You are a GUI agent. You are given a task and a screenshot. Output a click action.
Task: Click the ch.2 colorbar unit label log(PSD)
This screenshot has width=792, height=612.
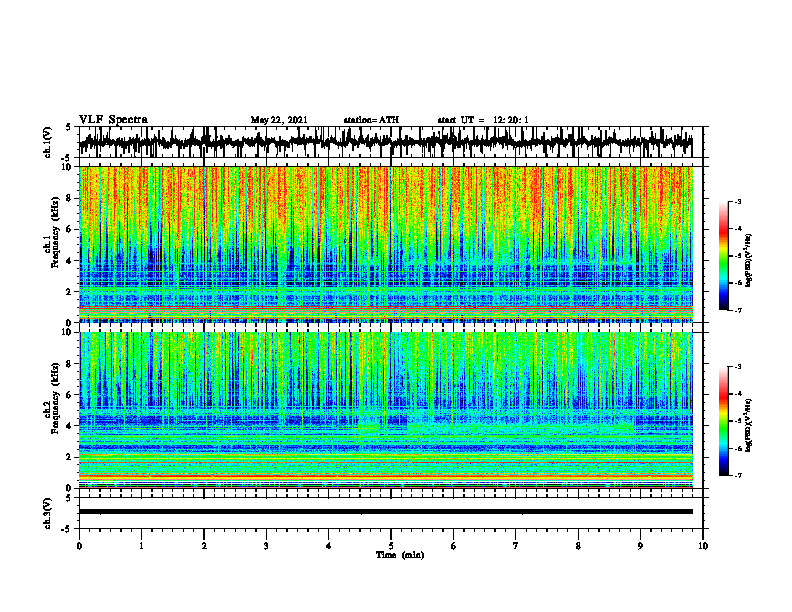click(749, 424)
